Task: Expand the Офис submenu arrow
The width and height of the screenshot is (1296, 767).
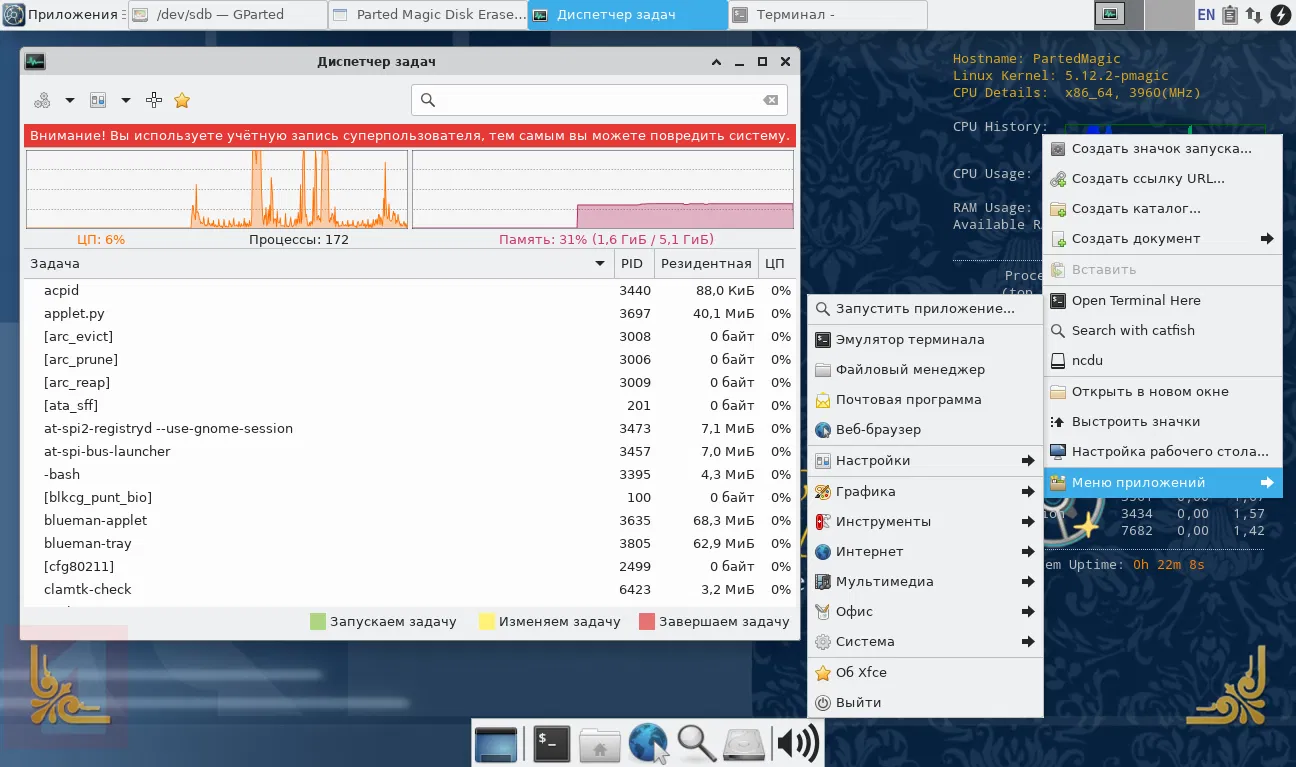Action: coord(1028,612)
